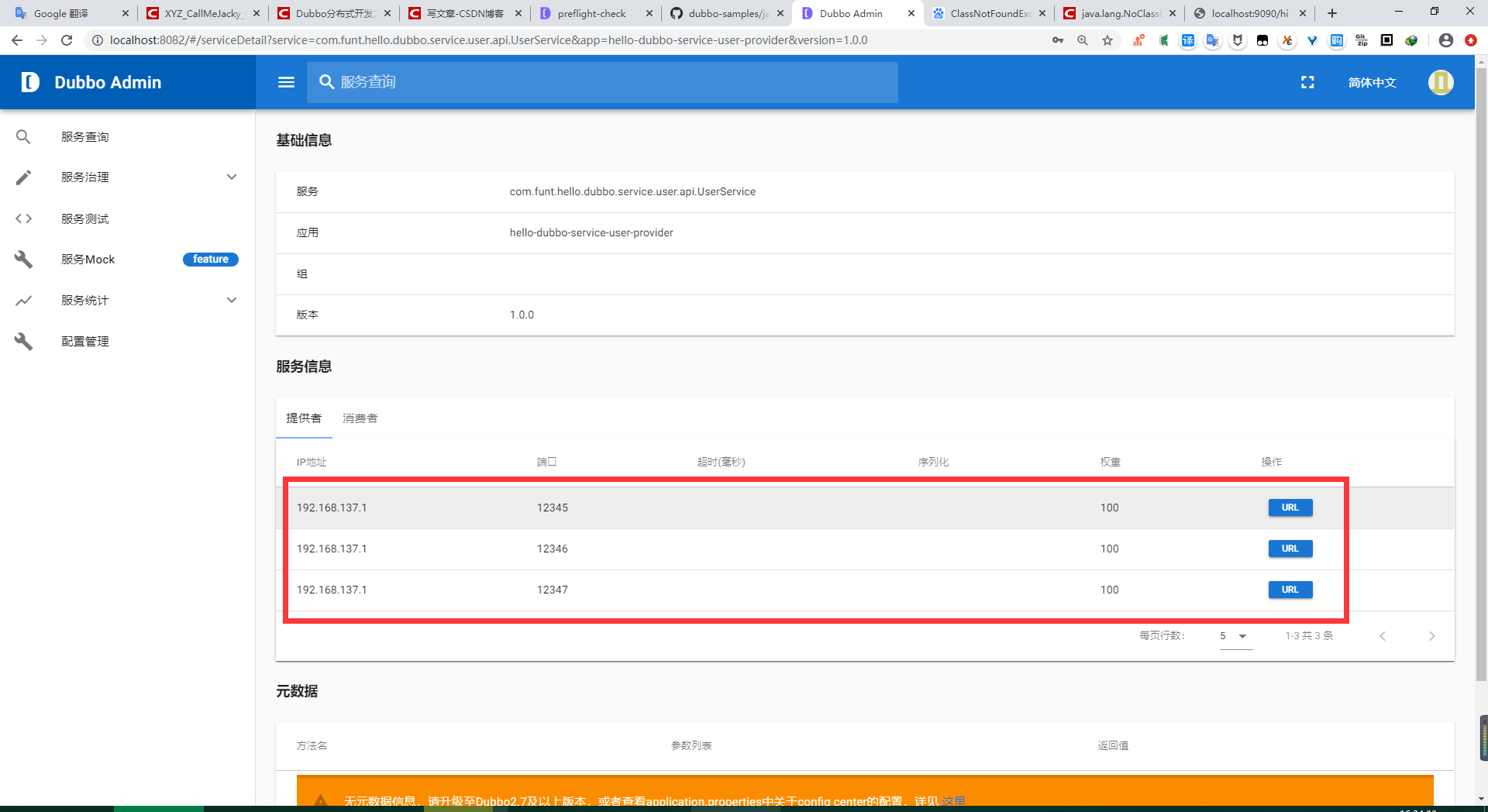The width and height of the screenshot is (1488, 812).
Task: Click the 服务查询 sidebar search icon
Action: (23, 137)
